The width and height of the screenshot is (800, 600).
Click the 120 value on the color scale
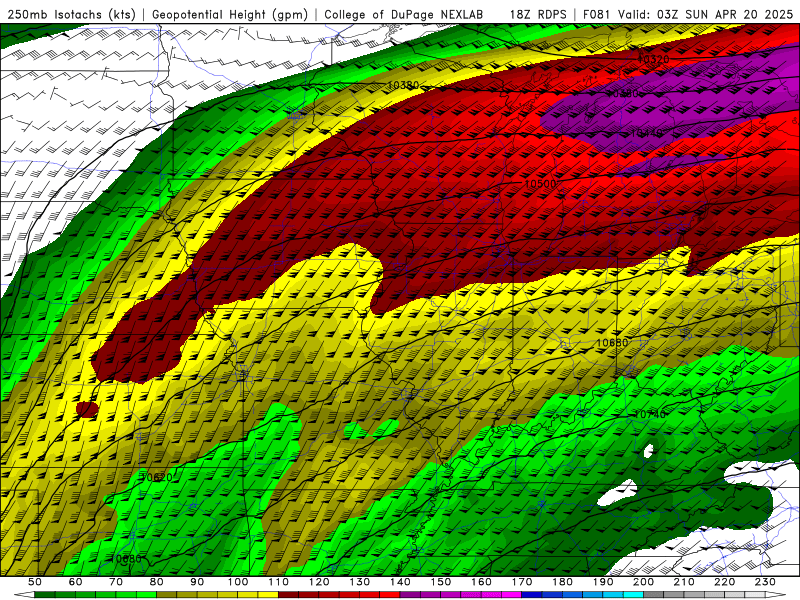tap(319, 582)
